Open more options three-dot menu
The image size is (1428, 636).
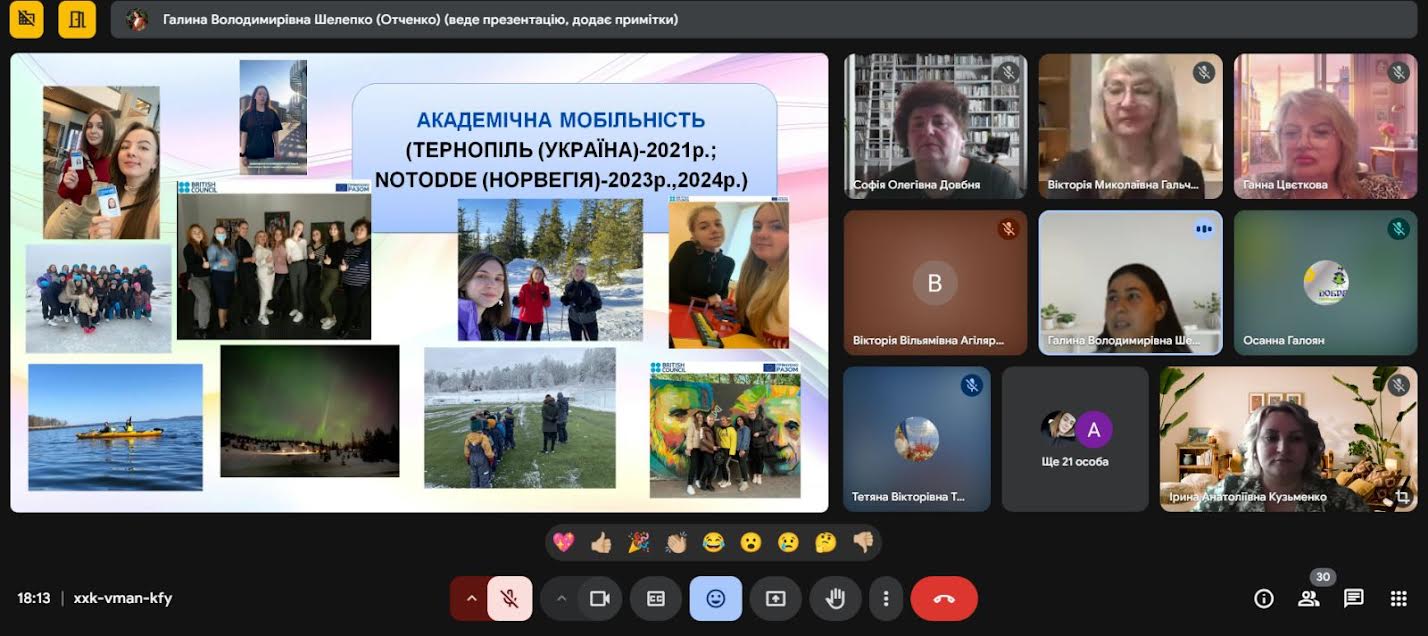pyautogui.click(x=886, y=599)
